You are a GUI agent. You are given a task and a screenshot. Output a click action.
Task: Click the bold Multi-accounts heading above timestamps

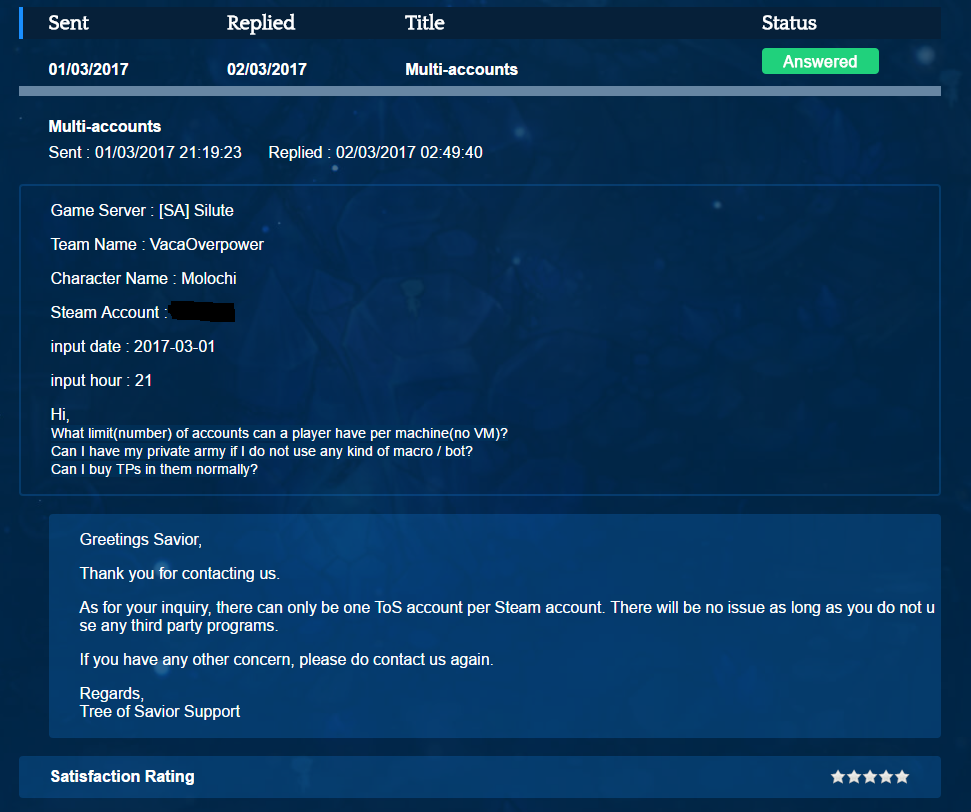(105, 126)
